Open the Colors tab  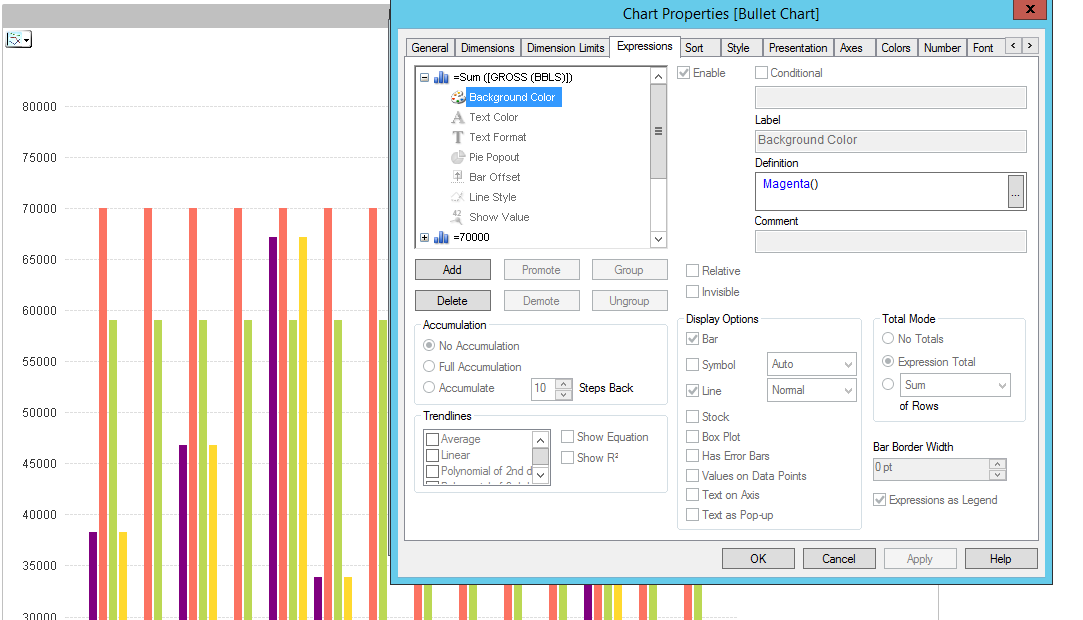coord(895,46)
